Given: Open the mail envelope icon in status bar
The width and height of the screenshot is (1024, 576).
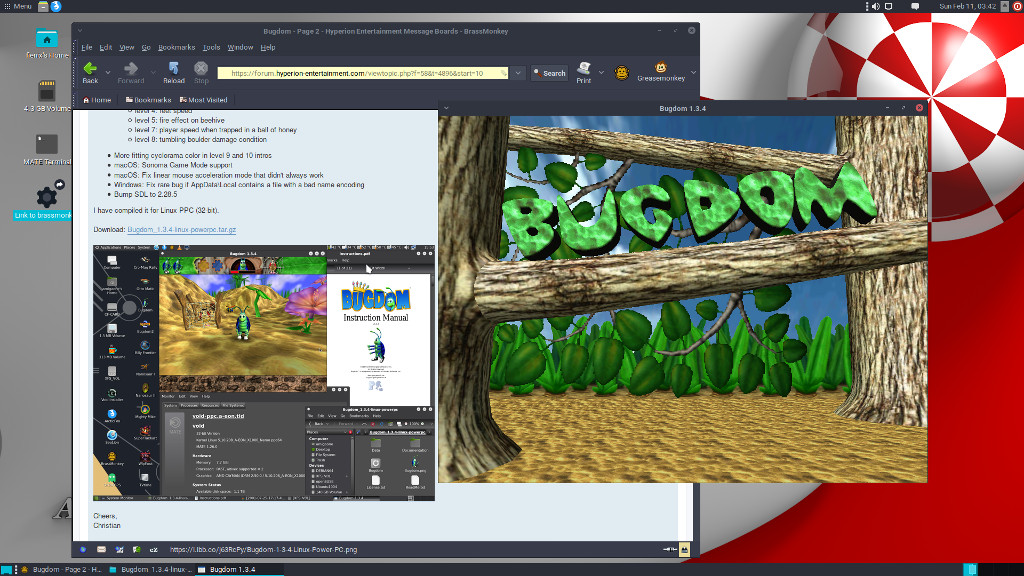Looking at the screenshot, I should coord(101,549).
